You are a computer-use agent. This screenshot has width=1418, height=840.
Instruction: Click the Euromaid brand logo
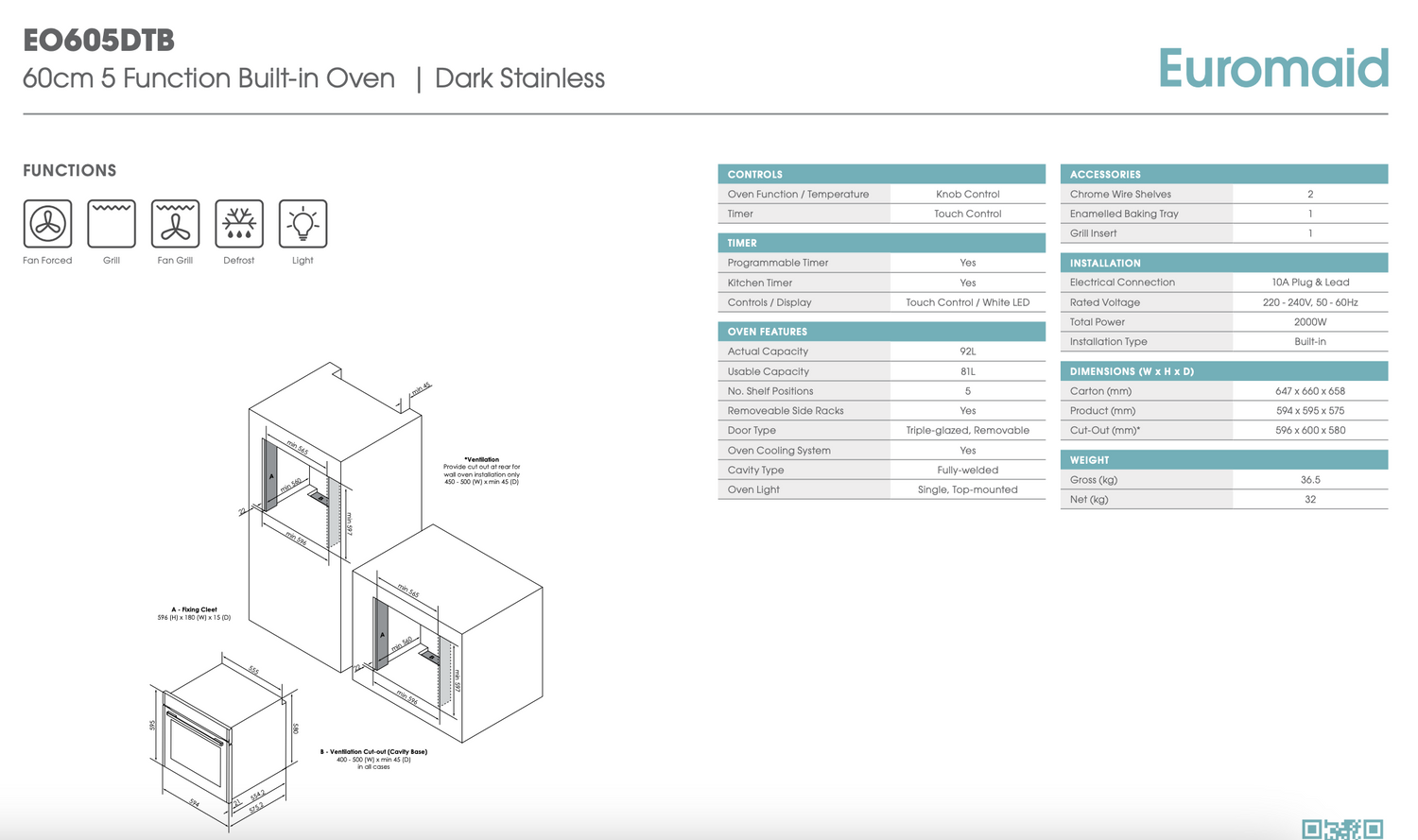1272,69
